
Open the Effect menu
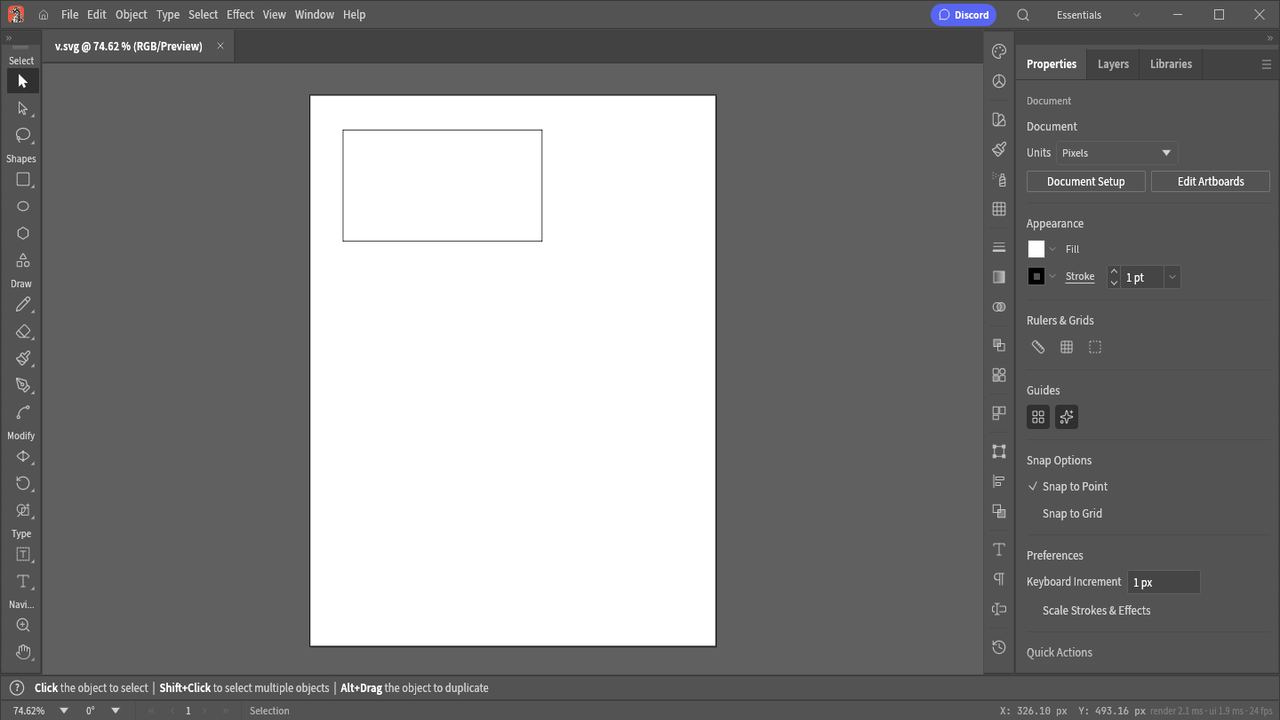240,15
